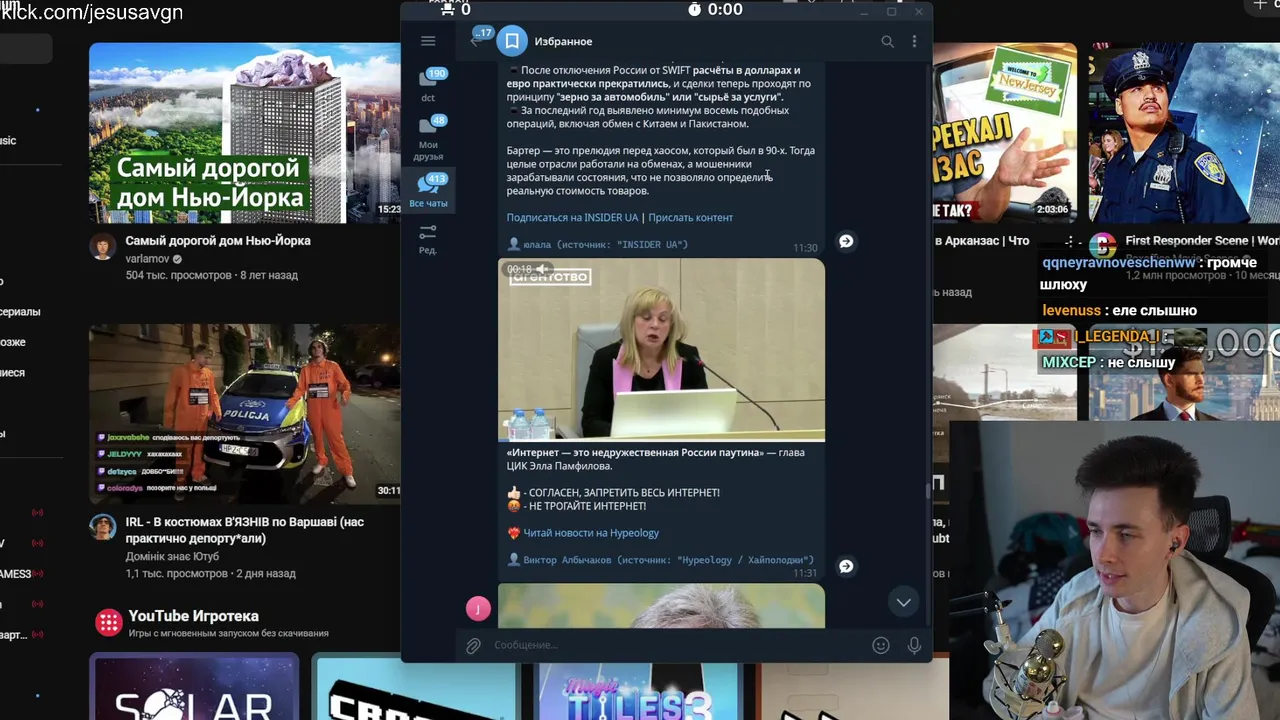
Task: Record a voice message with the microphone
Action: coord(914,646)
